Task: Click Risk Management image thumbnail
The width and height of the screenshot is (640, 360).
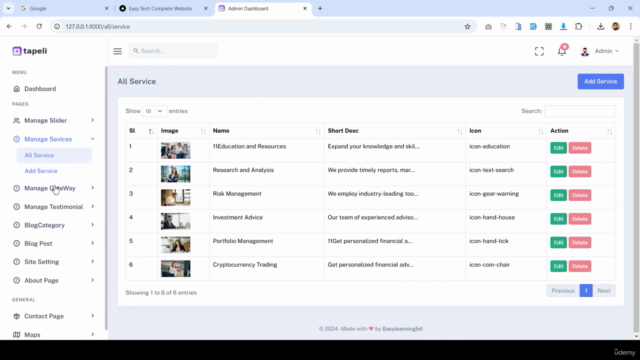Action: click(x=176, y=198)
